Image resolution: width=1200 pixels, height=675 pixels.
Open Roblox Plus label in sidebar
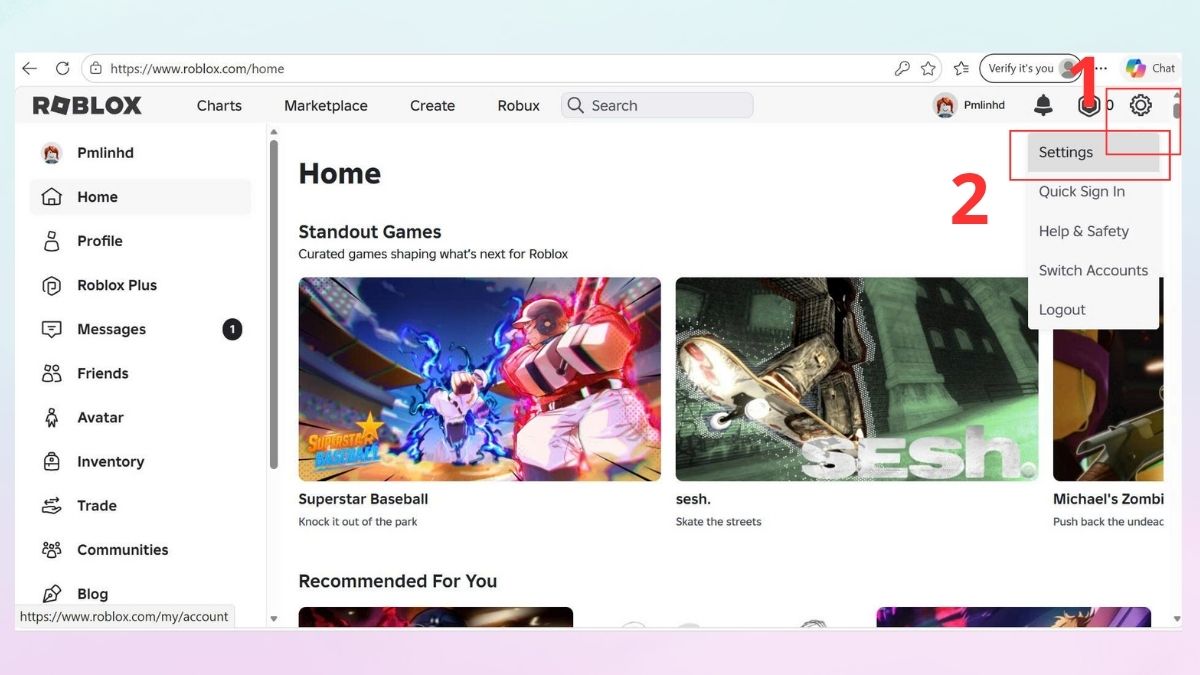click(117, 285)
